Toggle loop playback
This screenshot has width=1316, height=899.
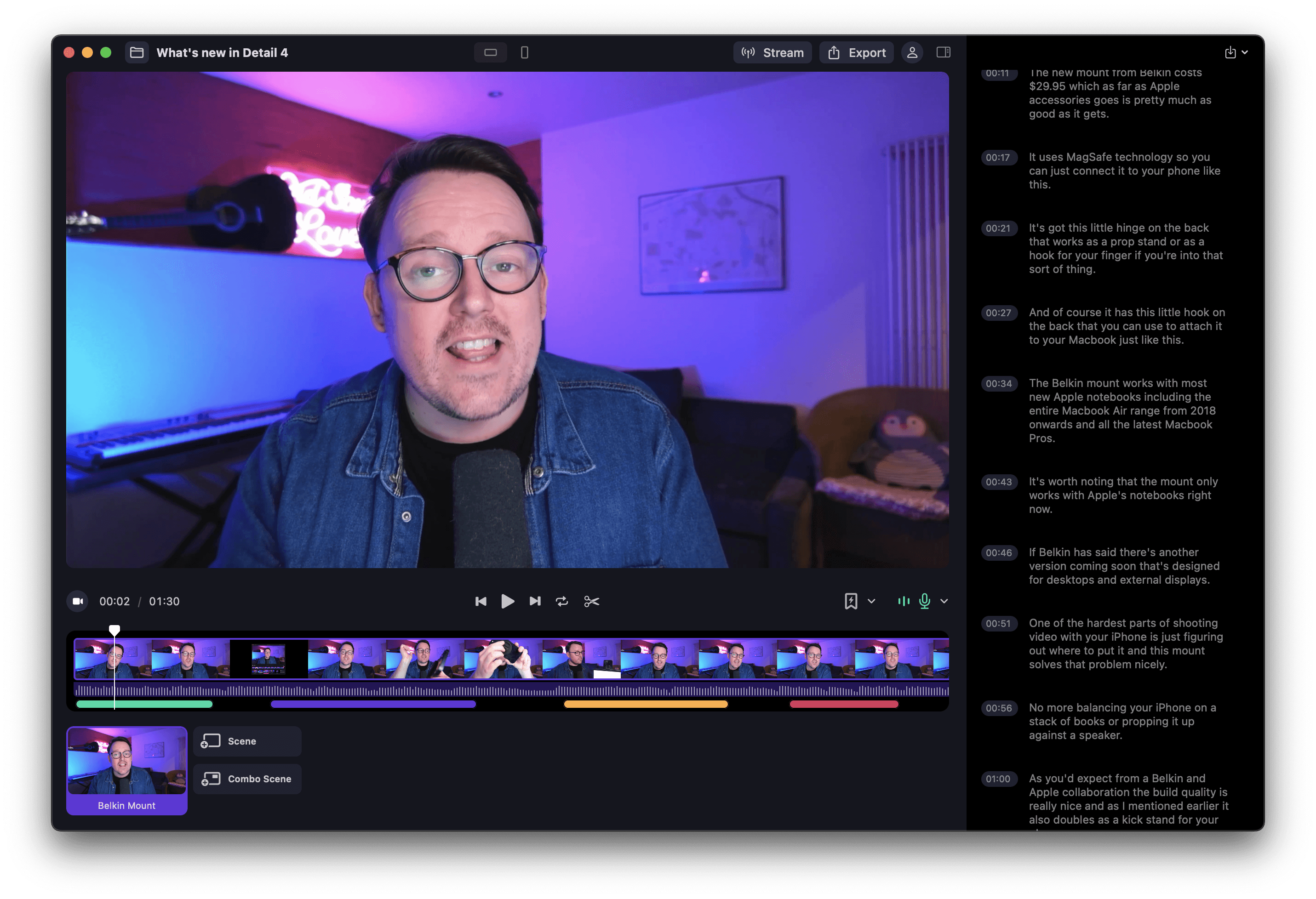click(x=562, y=601)
